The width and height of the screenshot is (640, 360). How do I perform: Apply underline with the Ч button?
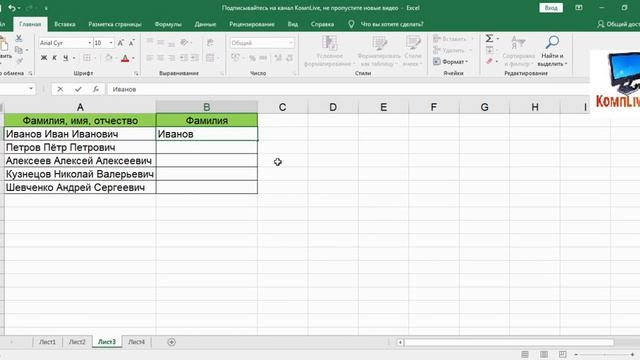[65, 58]
